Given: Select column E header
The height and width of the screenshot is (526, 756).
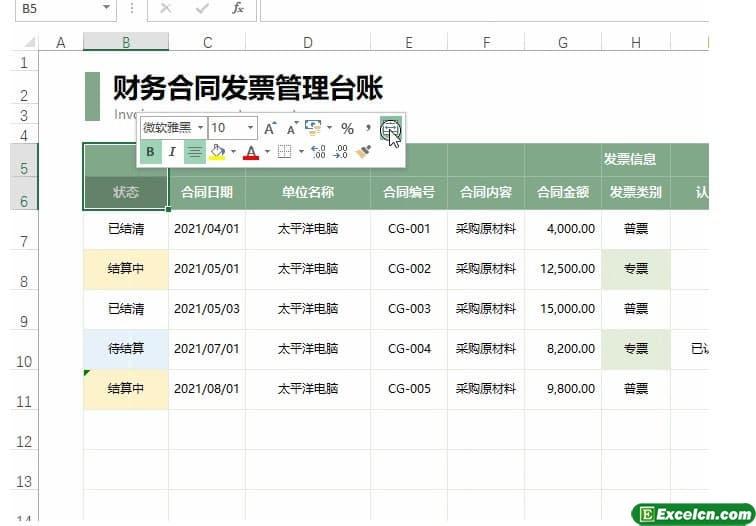Looking at the screenshot, I should tap(409, 42).
